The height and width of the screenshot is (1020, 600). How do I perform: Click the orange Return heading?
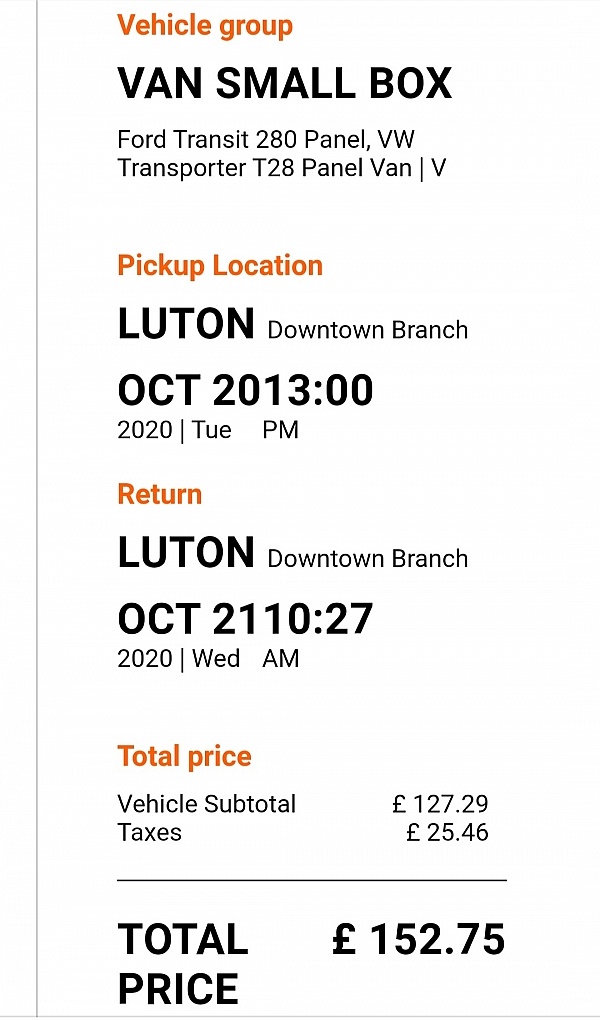coord(159,494)
